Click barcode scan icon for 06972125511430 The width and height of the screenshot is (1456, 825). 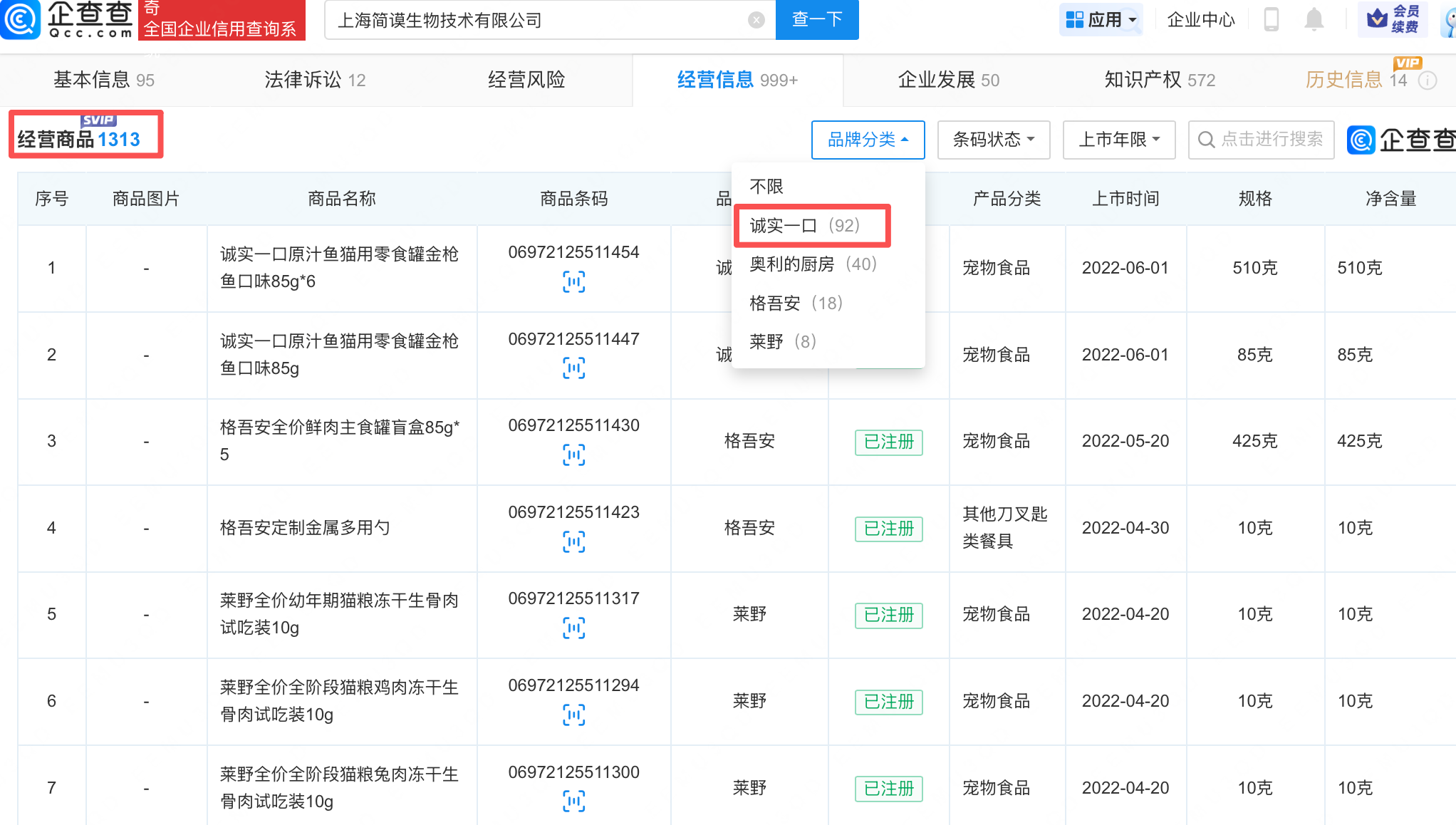[573, 455]
